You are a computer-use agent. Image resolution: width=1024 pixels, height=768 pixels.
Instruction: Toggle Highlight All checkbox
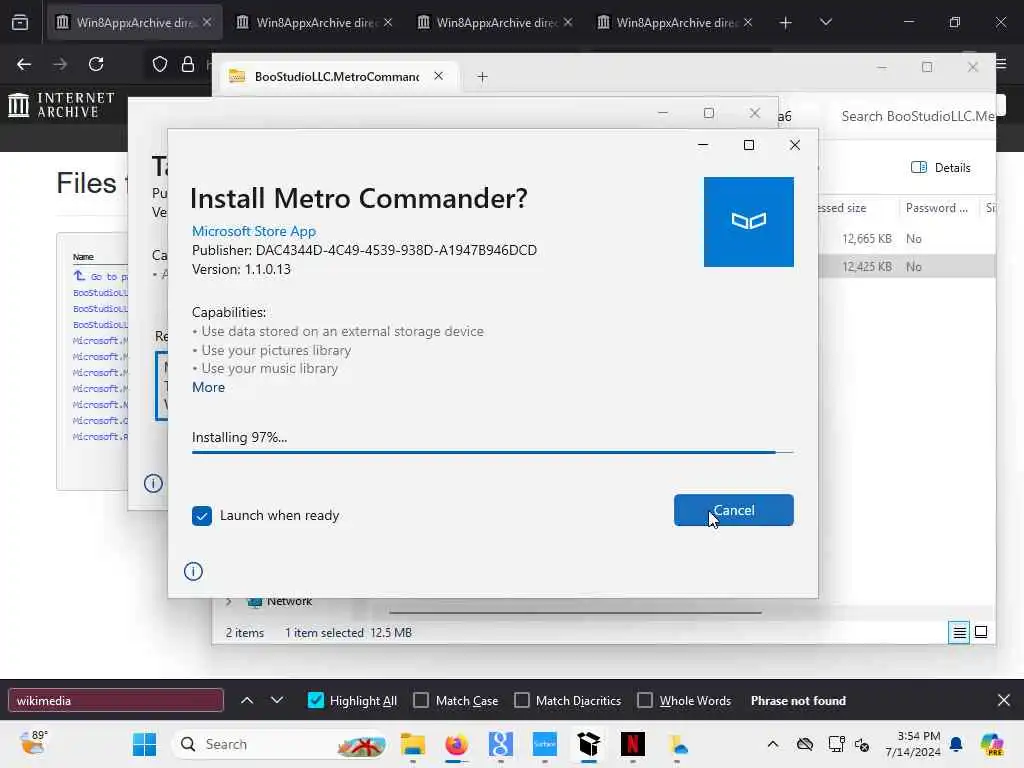click(315, 701)
